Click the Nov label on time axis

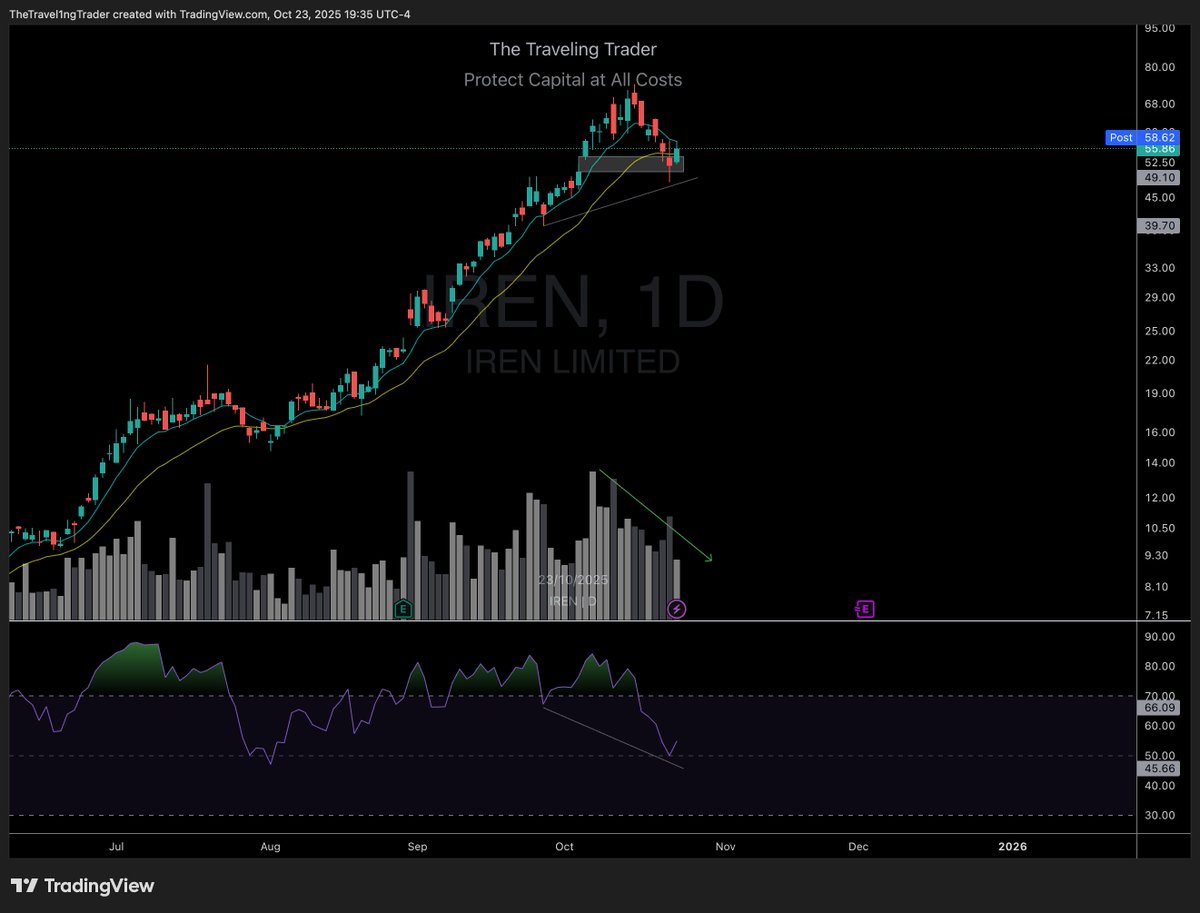coord(725,846)
